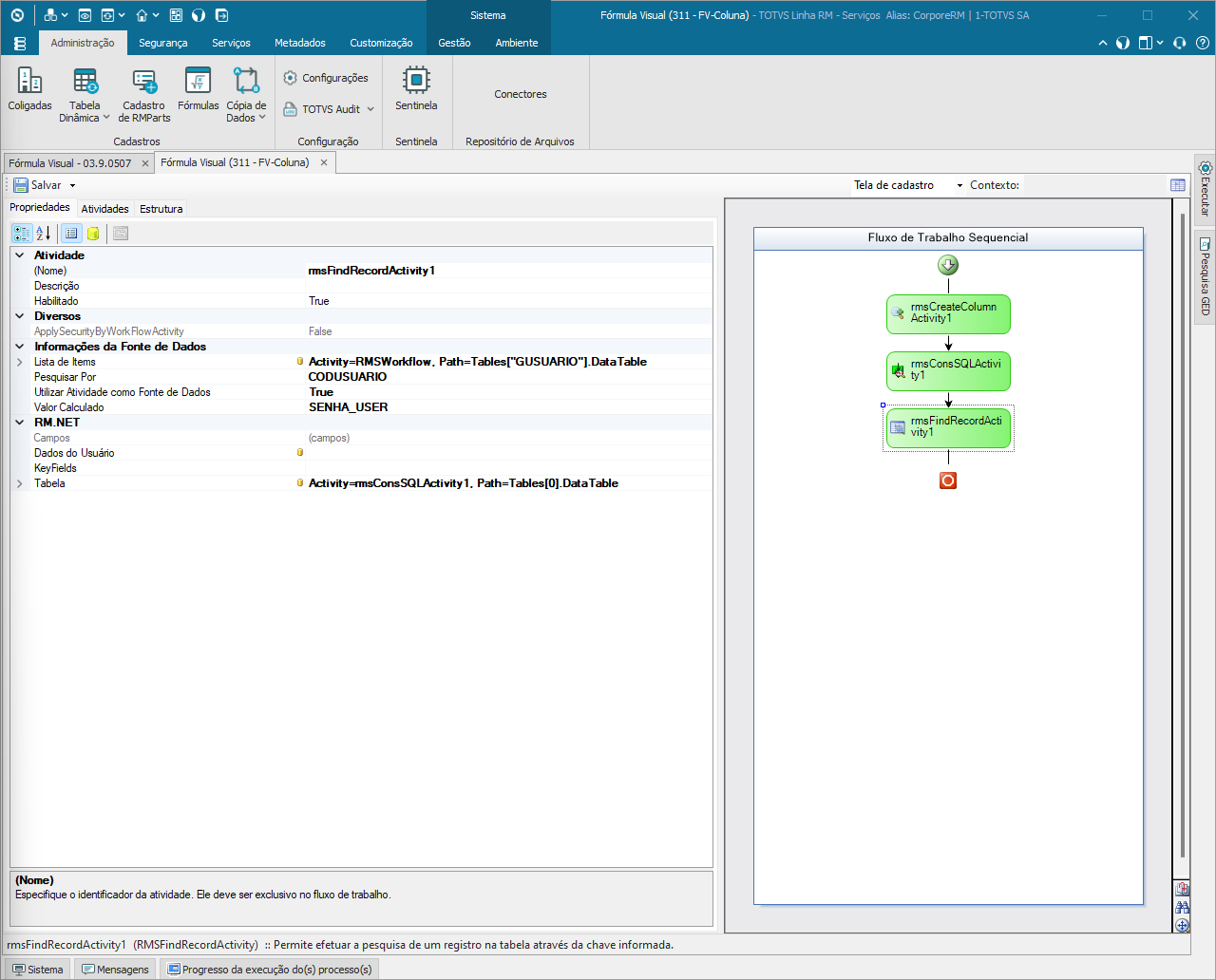Open the hamburger stacked menu icon
Image resolution: width=1216 pixels, height=980 pixels.
pyautogui.click(x=19, y=44)
